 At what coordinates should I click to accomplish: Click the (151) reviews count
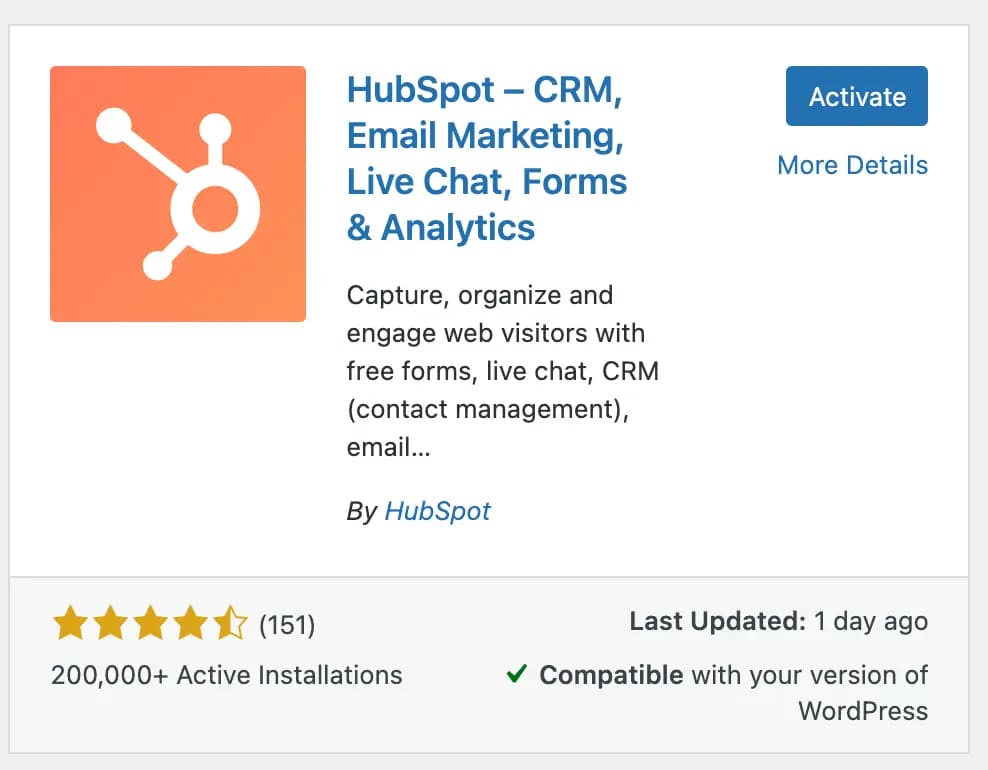point(288,624)
